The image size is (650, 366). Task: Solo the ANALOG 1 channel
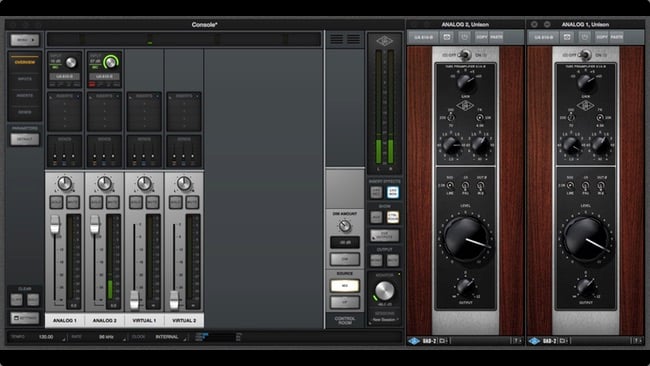(56, 202)
